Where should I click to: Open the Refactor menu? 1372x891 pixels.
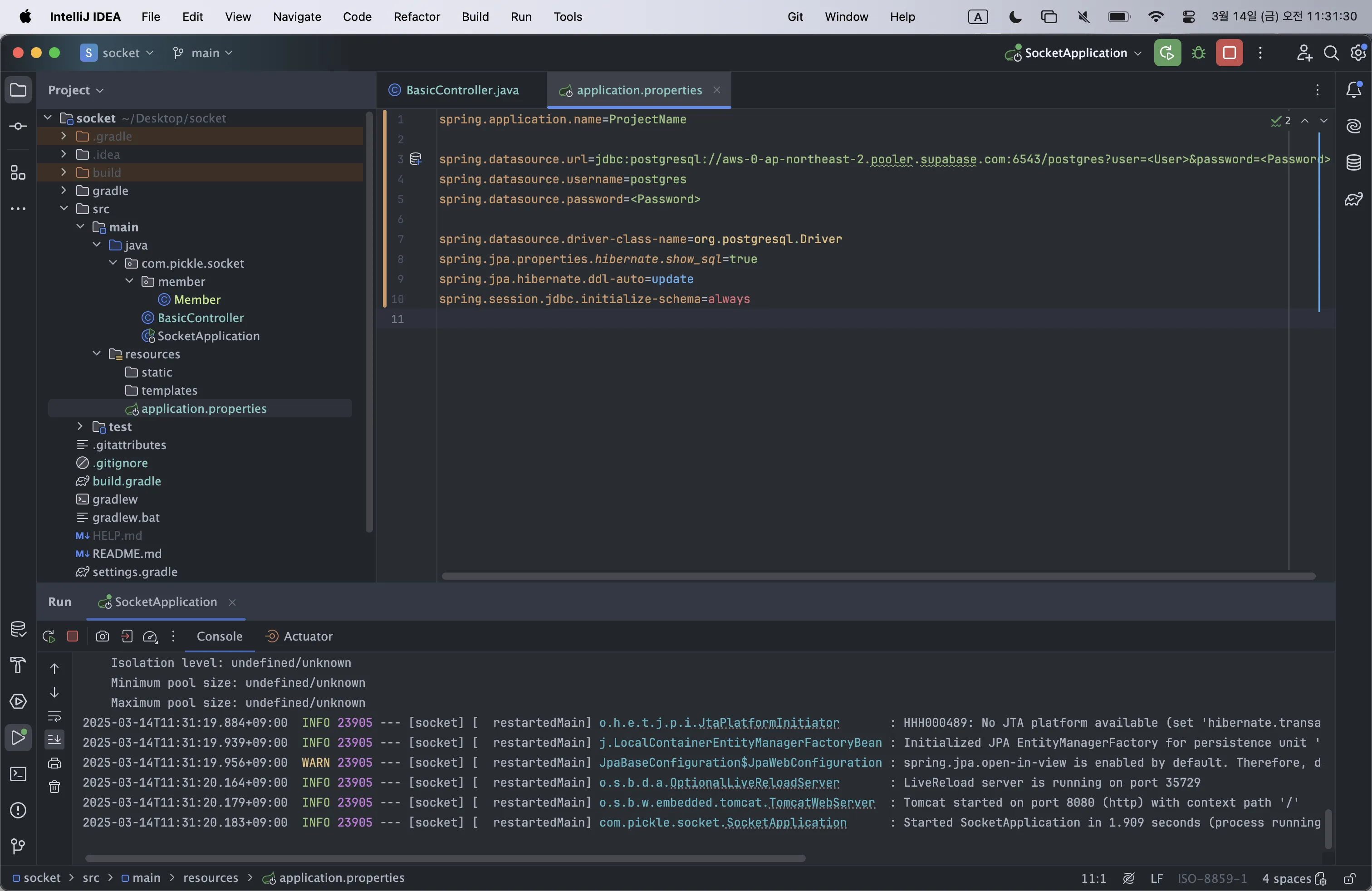416,17
